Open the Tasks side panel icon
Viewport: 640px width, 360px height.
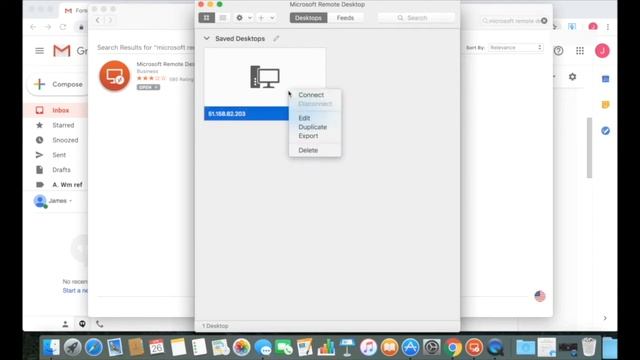[x=606, y=131]
